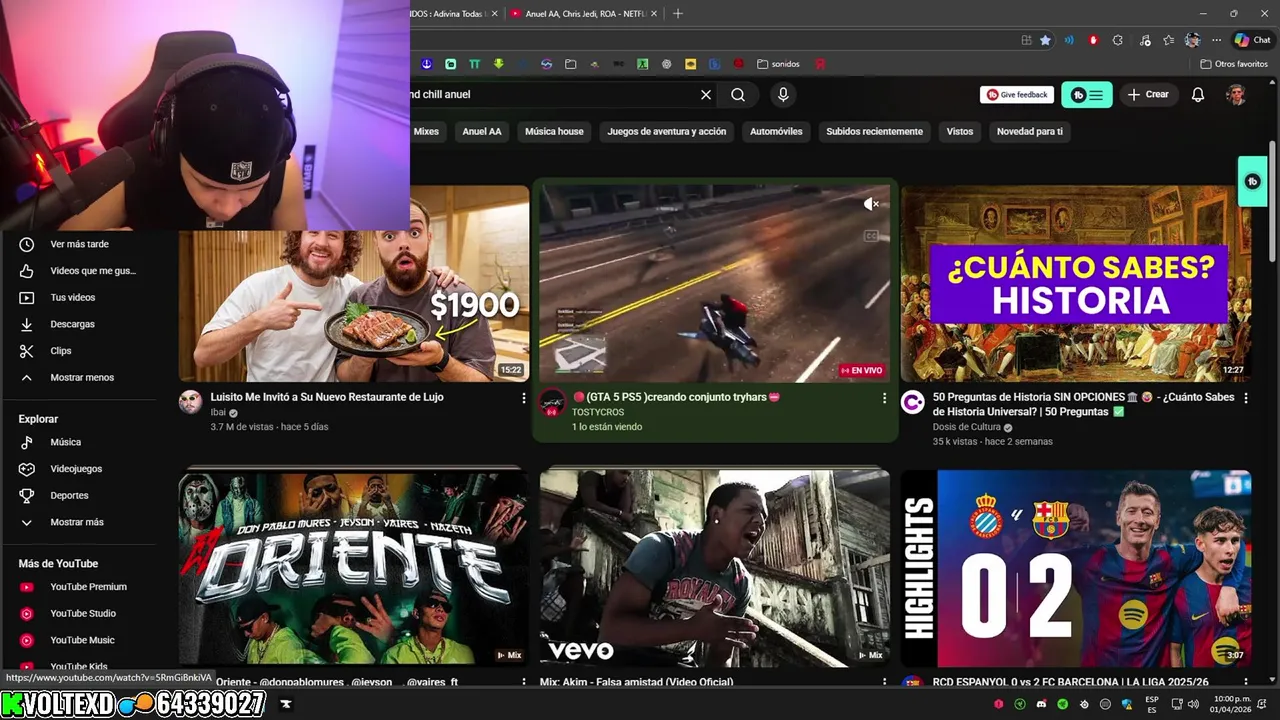Screen dimensions: 1280x720
Task: Click the teal floating side extension button
Action: click(x=1252, y=182)
